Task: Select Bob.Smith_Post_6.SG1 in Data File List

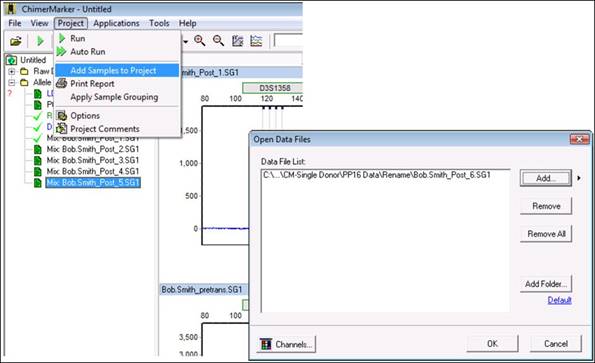Action: 377,175
